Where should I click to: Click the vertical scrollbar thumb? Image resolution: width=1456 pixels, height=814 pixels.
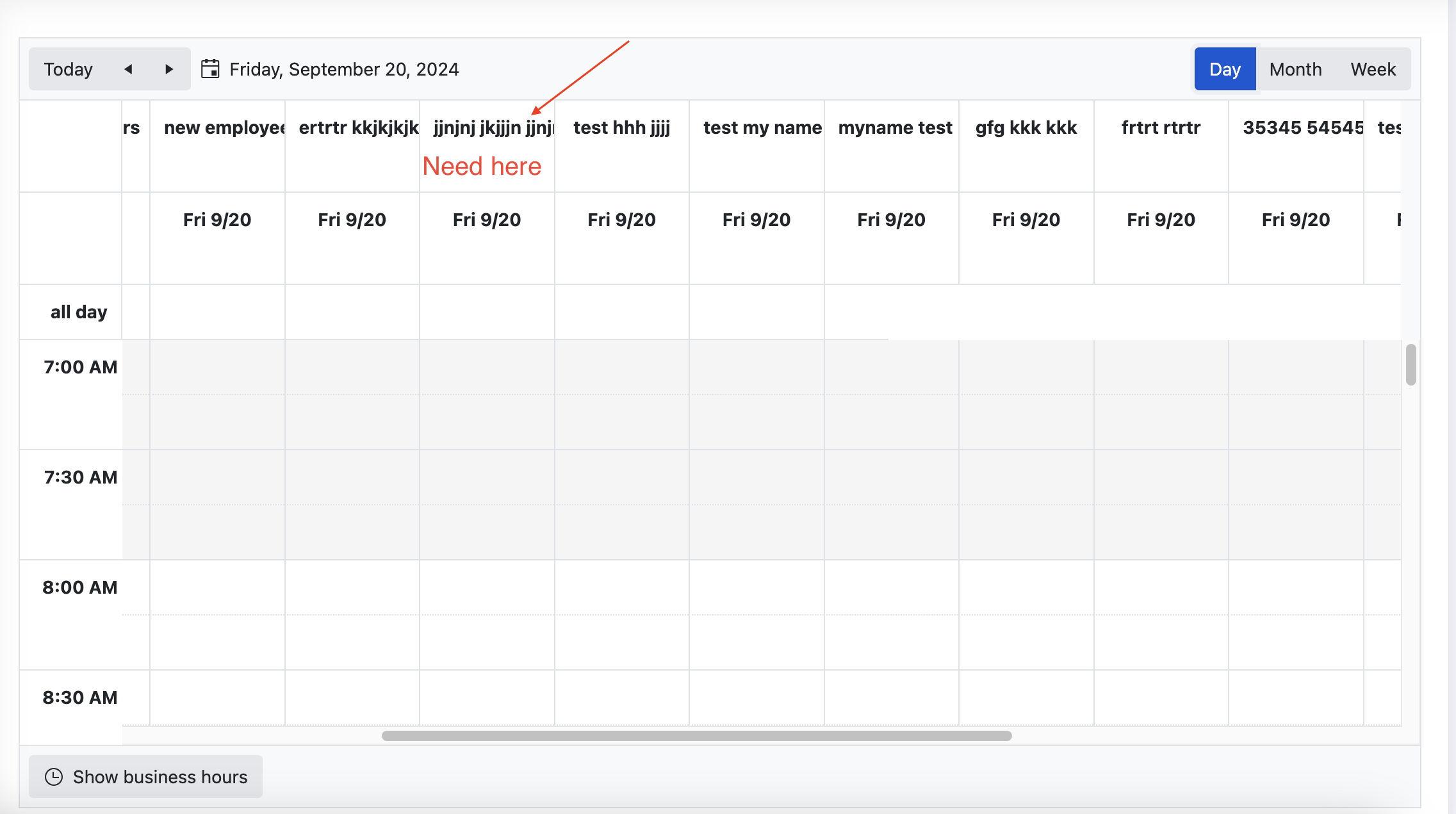(x=1411, y=364)
